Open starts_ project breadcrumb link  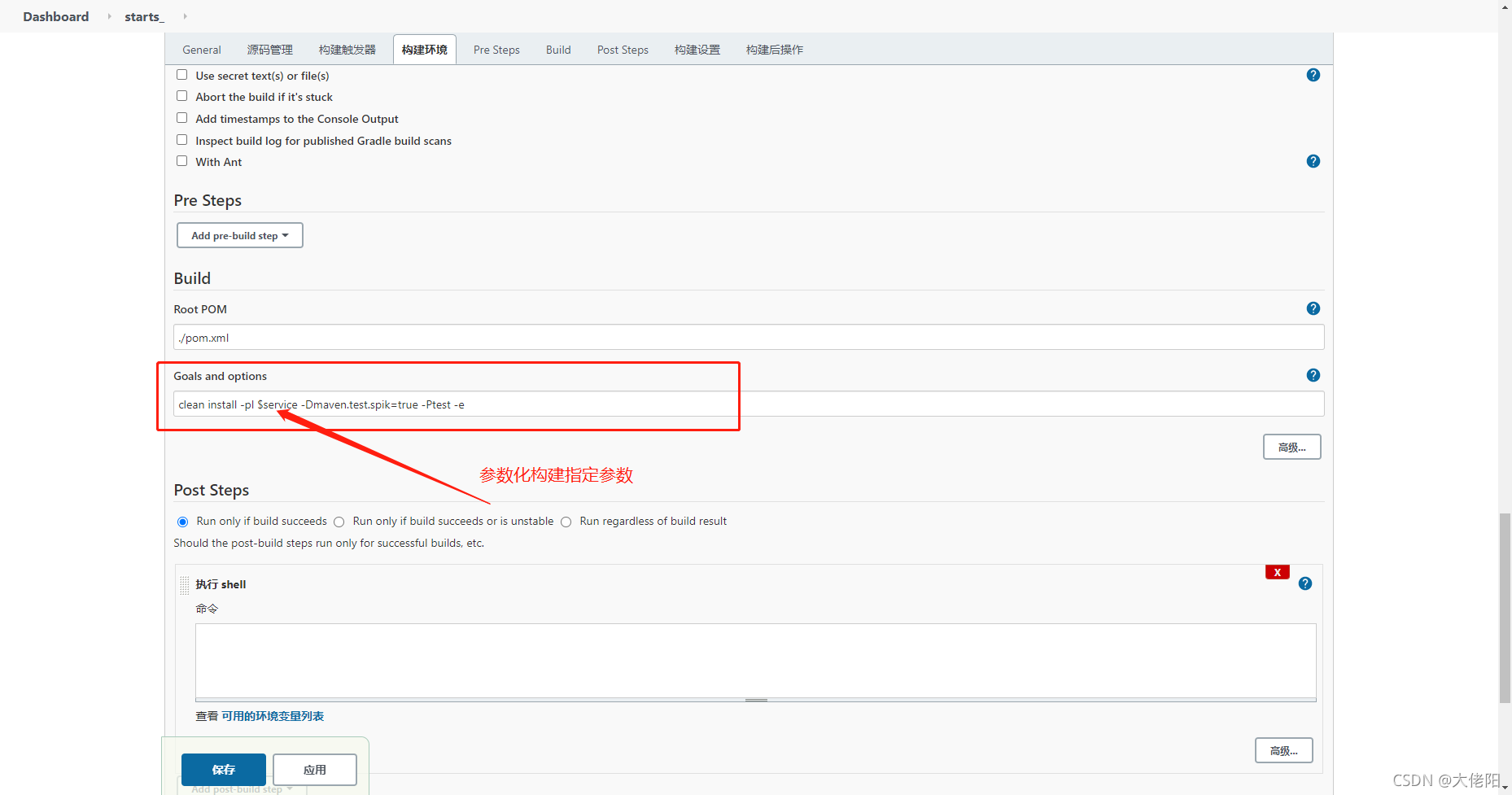(144, 16)
